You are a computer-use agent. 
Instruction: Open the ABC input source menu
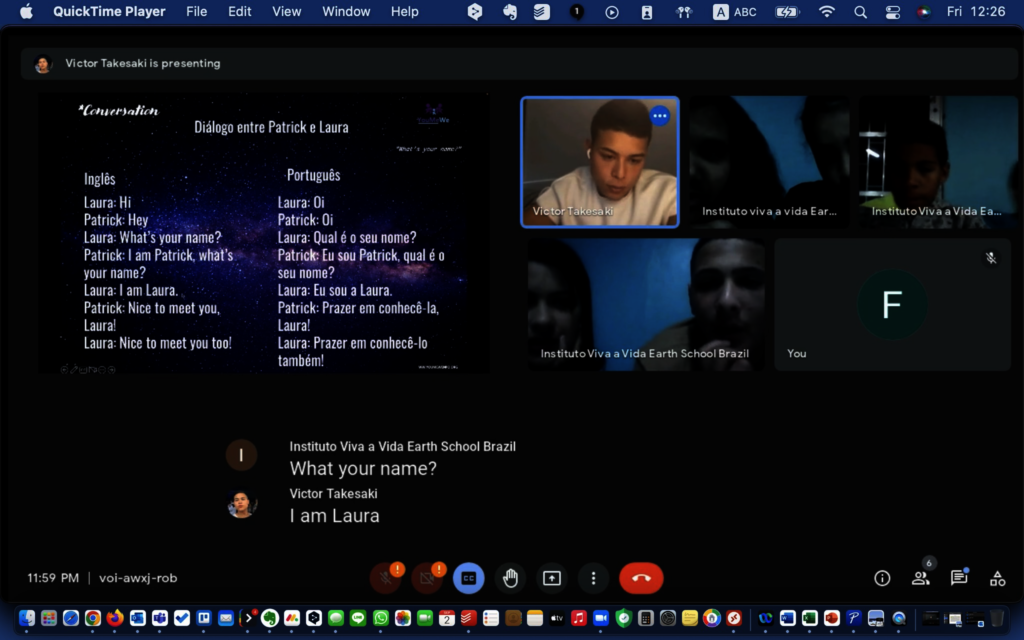[735, 12]
